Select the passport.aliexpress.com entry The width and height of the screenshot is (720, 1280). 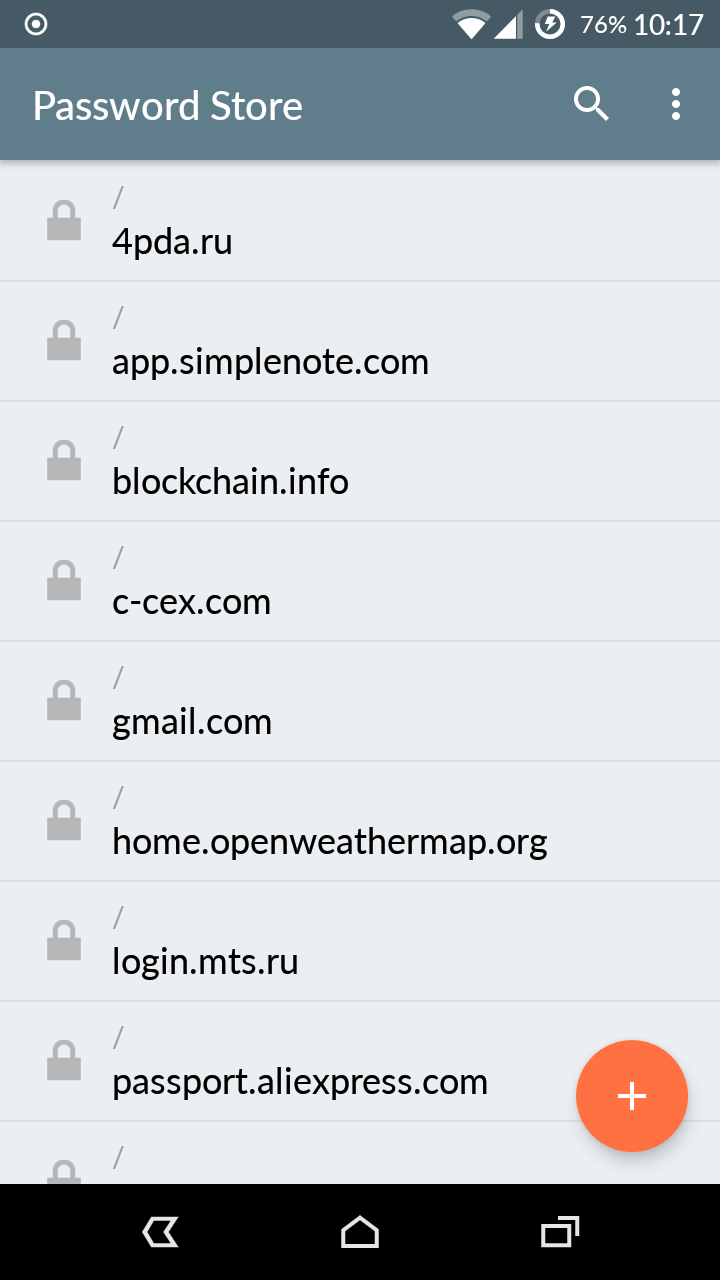300,1081
